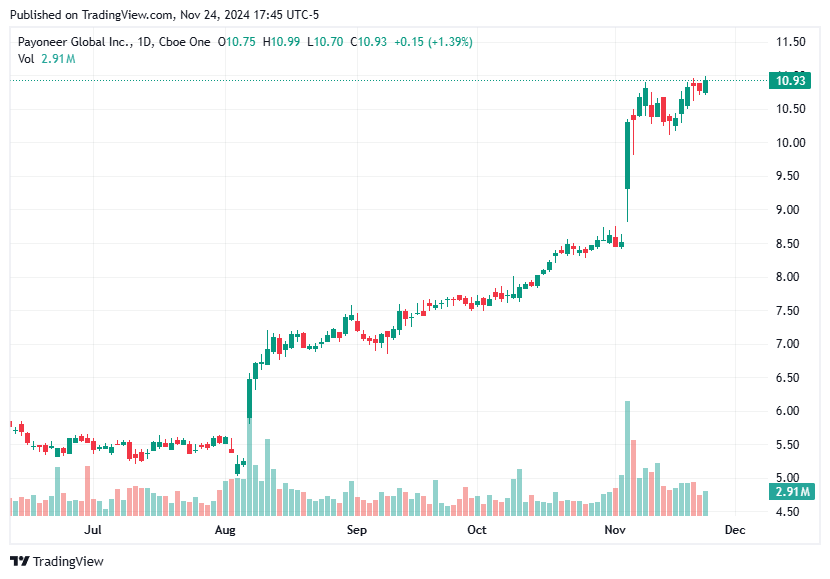
Task: Click the change value +0.15 (+1.39%)
Action: 433,42
